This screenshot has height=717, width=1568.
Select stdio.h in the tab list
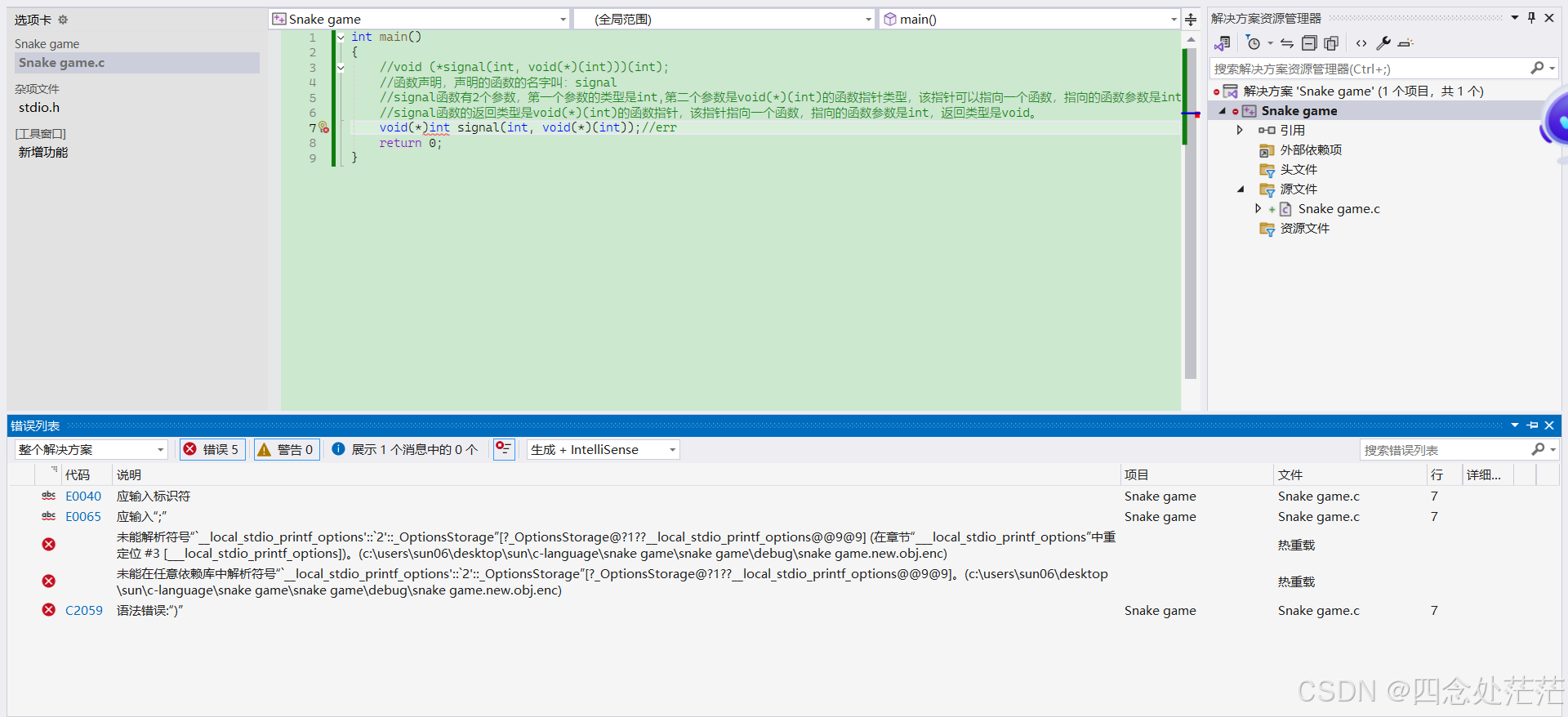[39, 108]
